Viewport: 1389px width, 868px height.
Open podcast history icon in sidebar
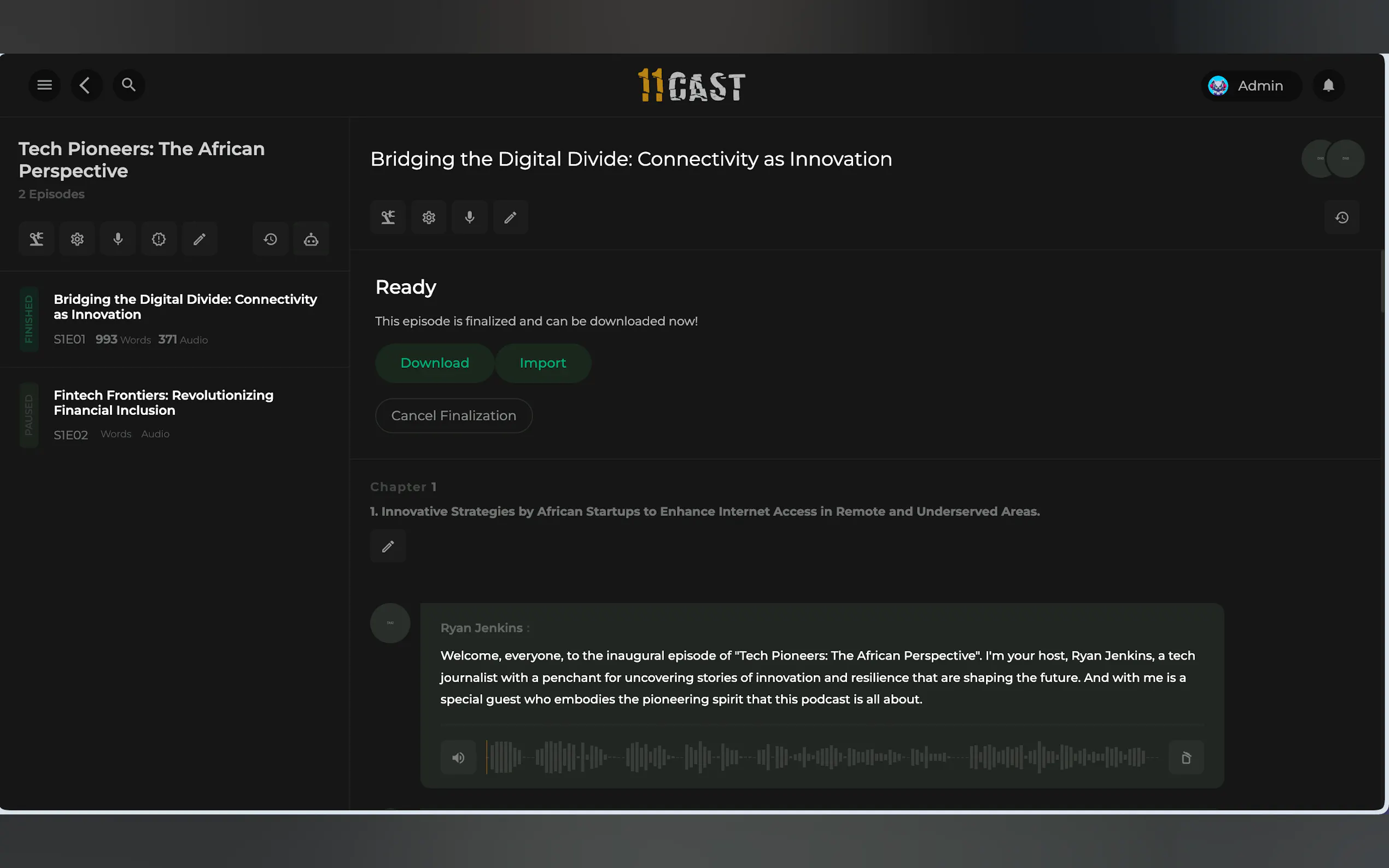(x=270, y=239)
